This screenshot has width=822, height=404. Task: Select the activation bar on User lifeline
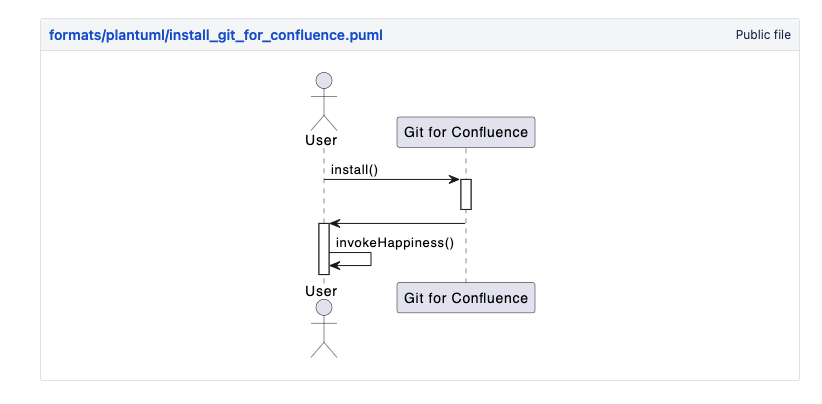tap(323, 248)
